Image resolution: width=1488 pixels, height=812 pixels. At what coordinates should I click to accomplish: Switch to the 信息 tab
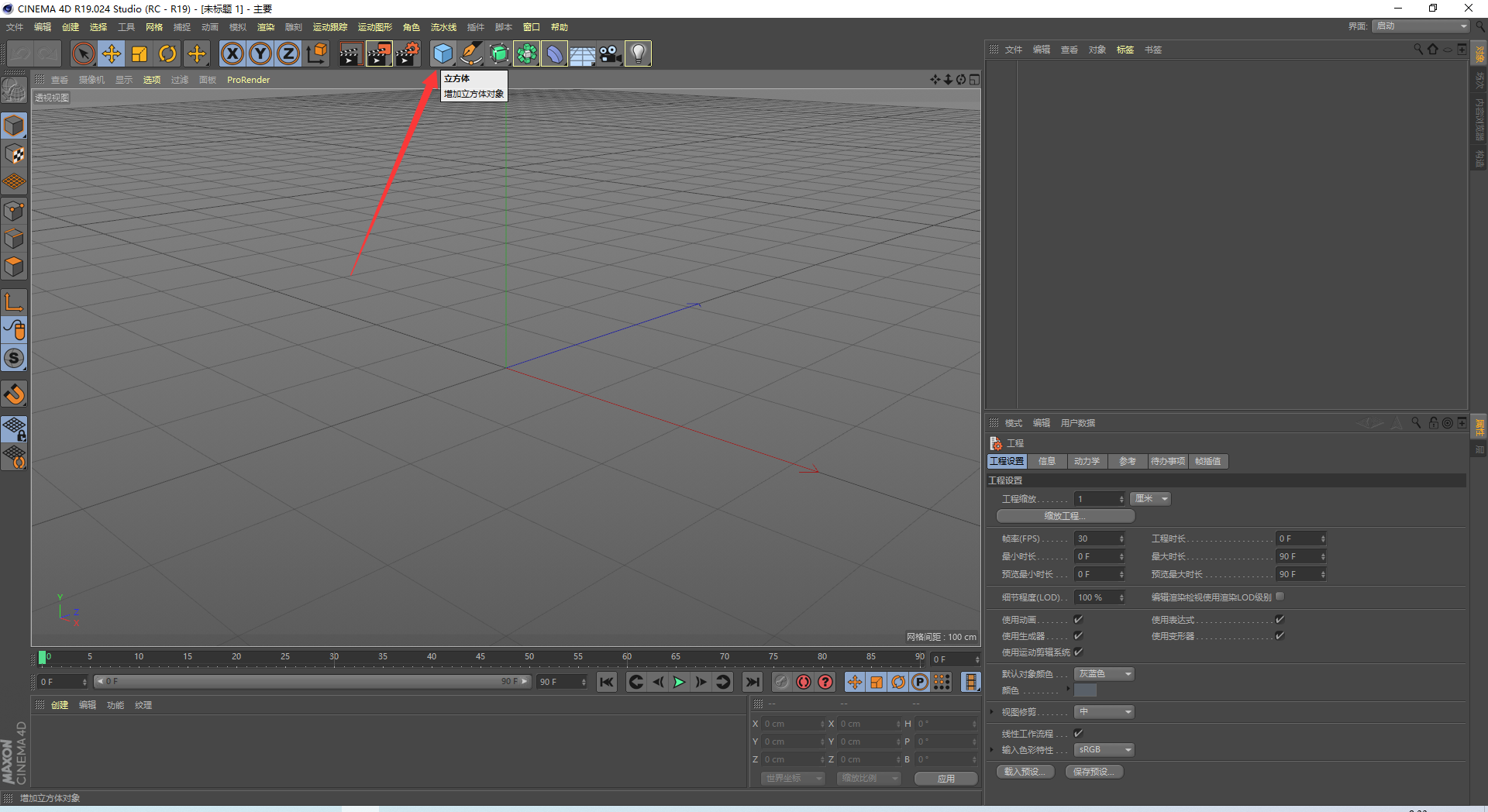click(1046, 461)
